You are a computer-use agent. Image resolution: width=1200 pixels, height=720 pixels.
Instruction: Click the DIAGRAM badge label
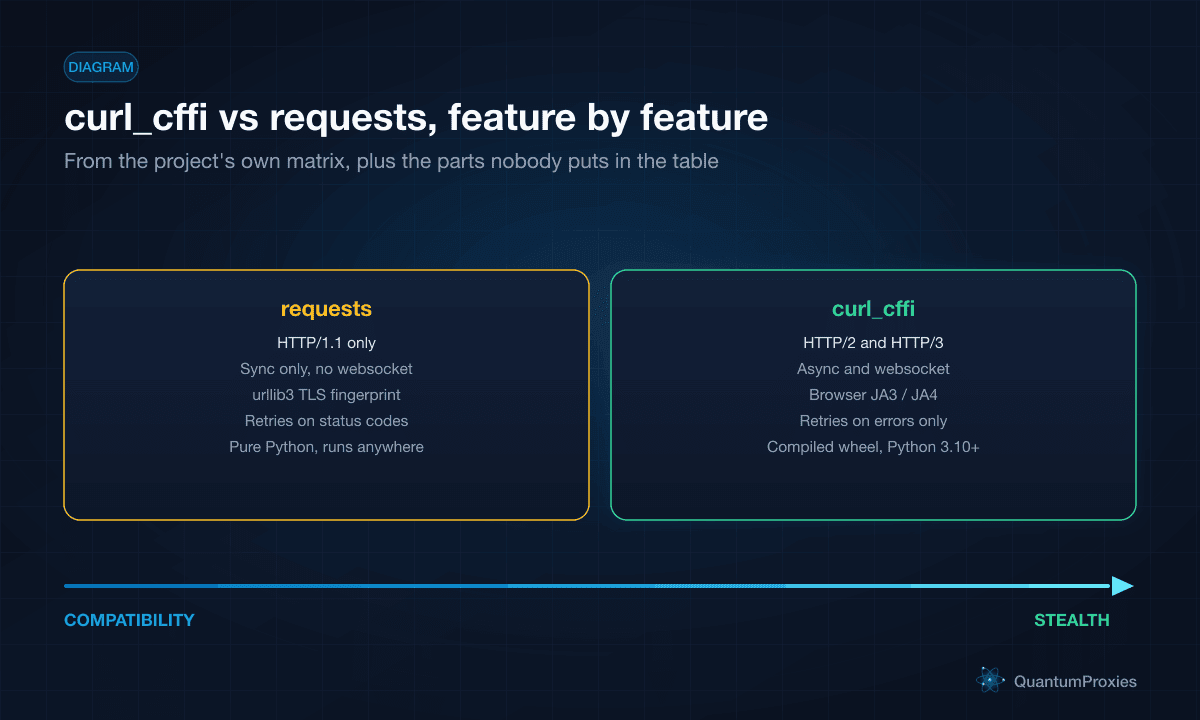pos(101,67)
